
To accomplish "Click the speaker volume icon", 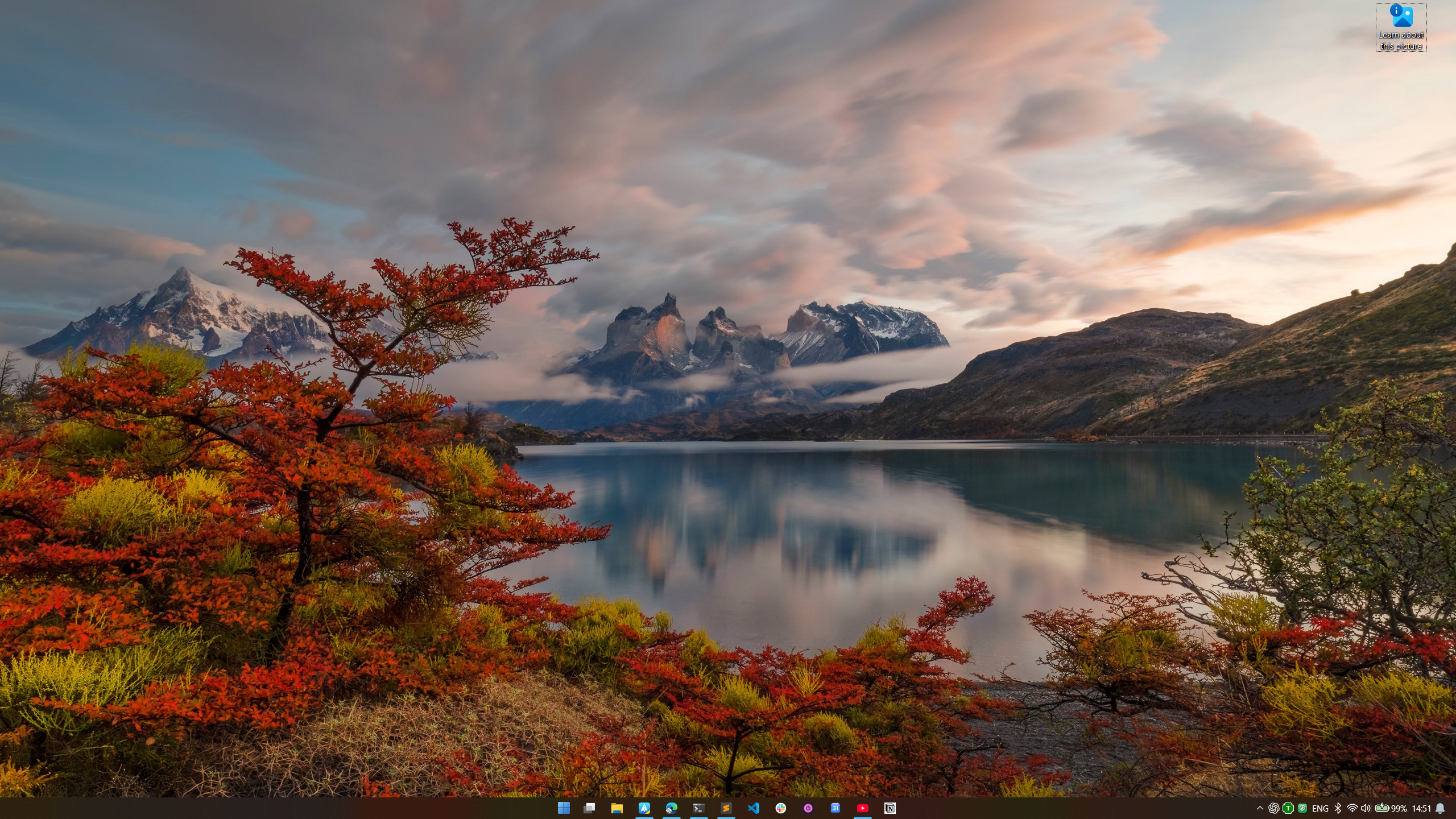I will pos(1366,808).
